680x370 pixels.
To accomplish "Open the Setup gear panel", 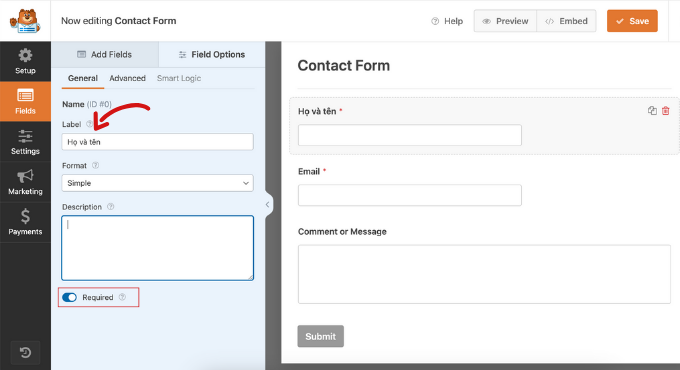I will [25, 61].
